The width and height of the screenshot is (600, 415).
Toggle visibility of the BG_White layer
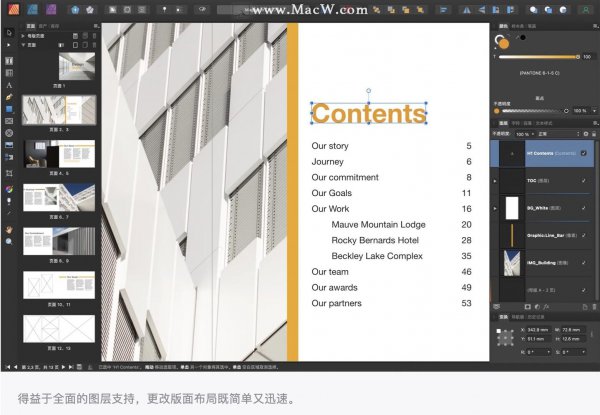pyautogui.click(x=584, y=208)
